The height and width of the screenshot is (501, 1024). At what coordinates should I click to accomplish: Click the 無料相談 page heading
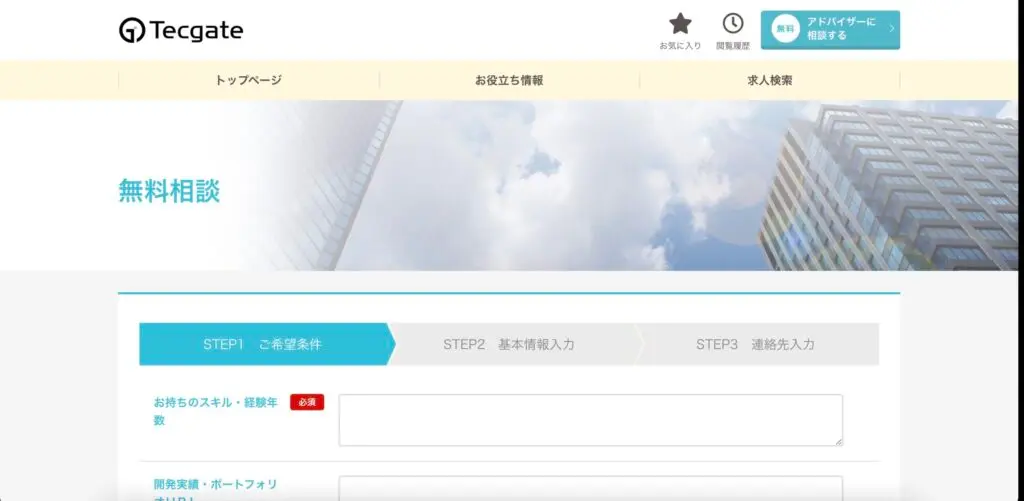[169, 191]
